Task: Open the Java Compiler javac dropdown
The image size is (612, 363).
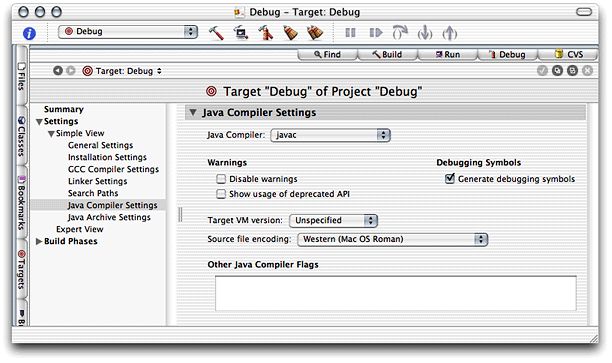Action: (330, 135)
